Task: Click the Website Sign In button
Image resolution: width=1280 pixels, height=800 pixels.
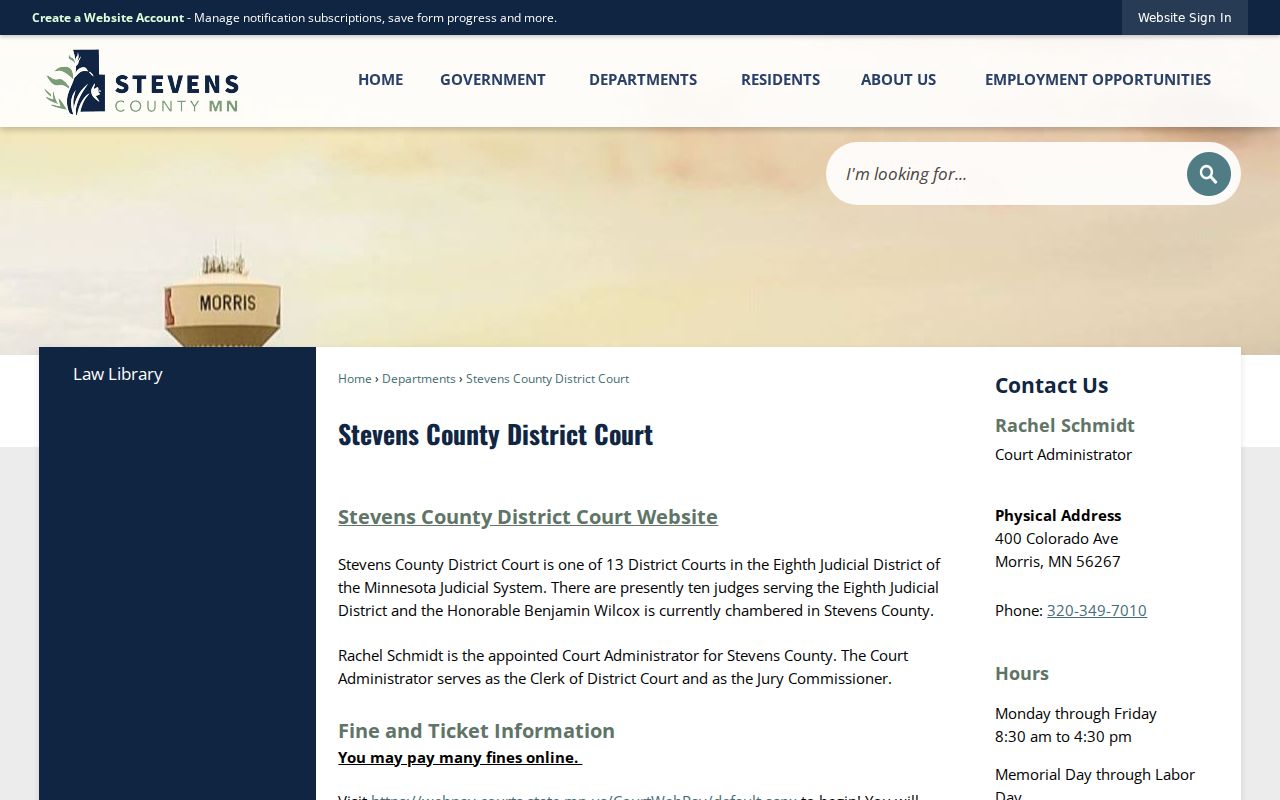Action: click(x=1184, y=18)
